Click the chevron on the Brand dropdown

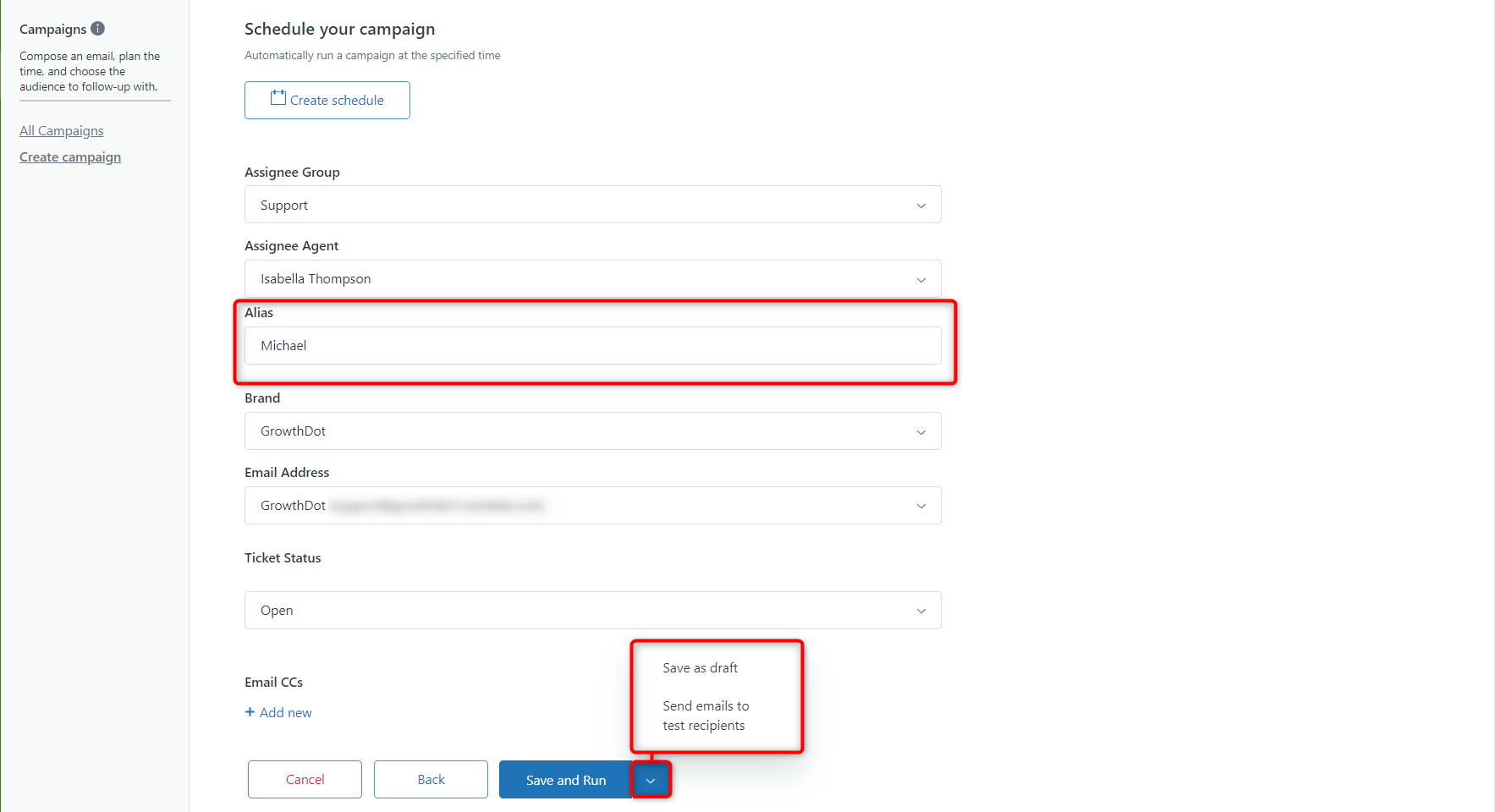[x=921, y=431]
